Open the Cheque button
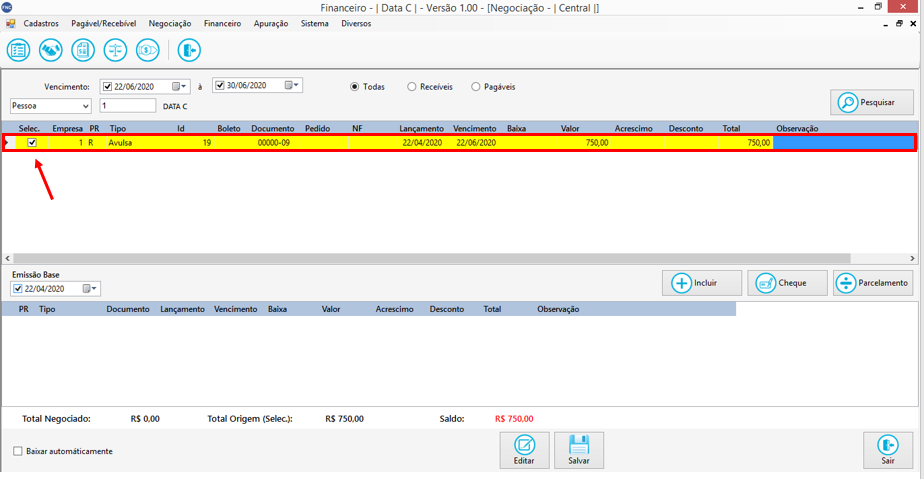The image size is (924, 479). [787, 283]
